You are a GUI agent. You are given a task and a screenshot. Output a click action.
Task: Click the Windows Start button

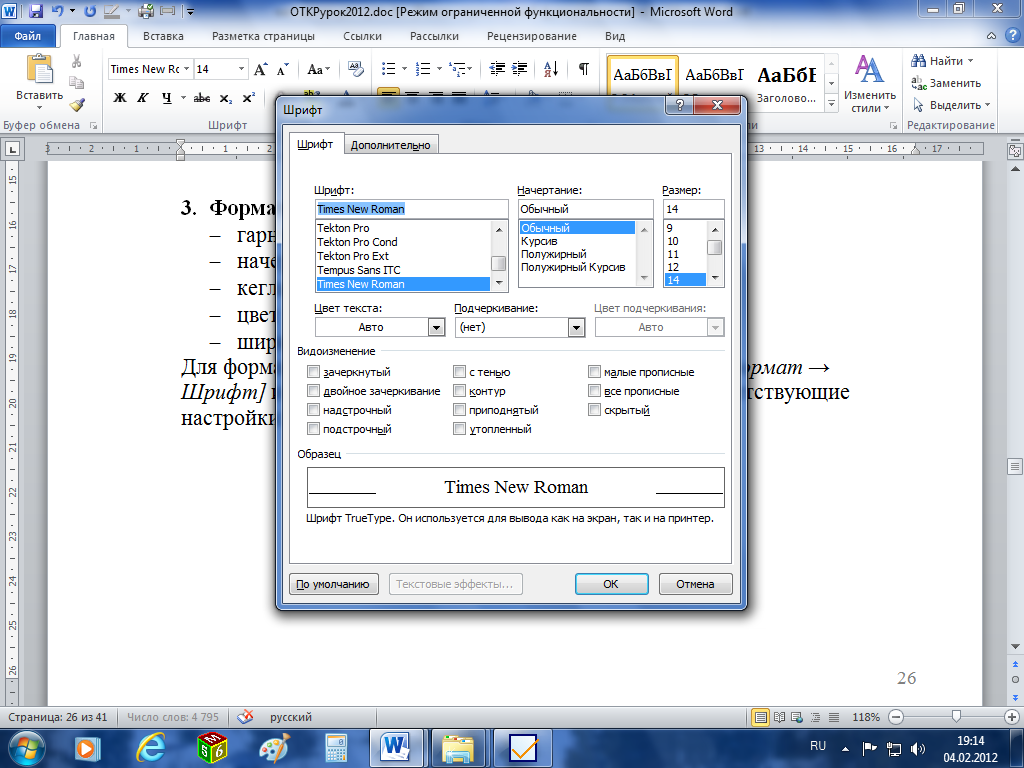pos(25,748)
